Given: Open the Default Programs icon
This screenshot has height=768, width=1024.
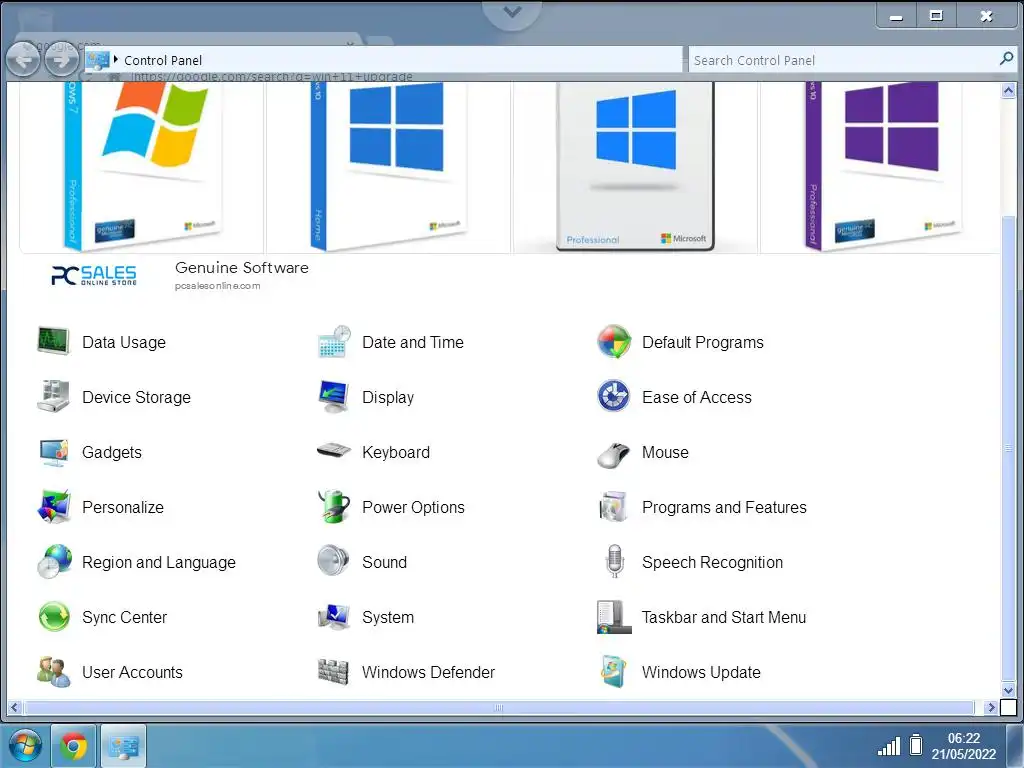Looking at the screenshot, I should (614, 342).
